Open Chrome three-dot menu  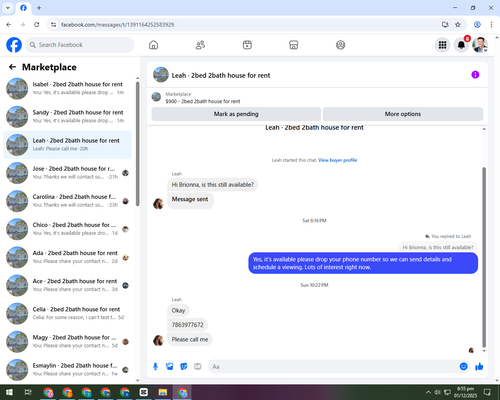pos(491,25)
